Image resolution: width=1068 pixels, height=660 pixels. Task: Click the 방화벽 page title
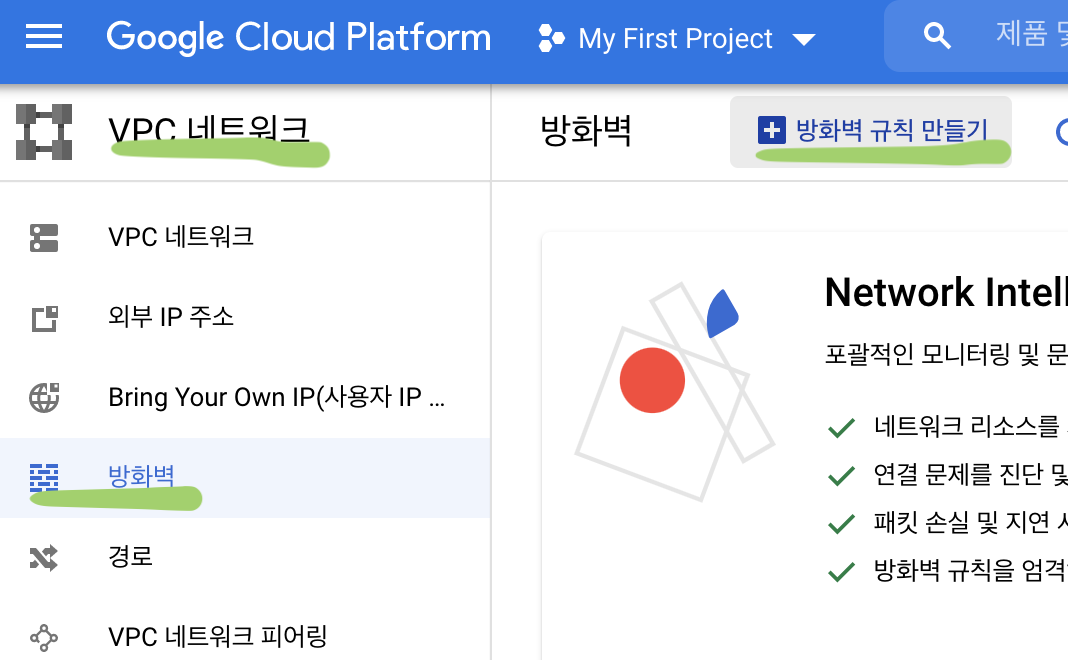(x=586, y=131)
